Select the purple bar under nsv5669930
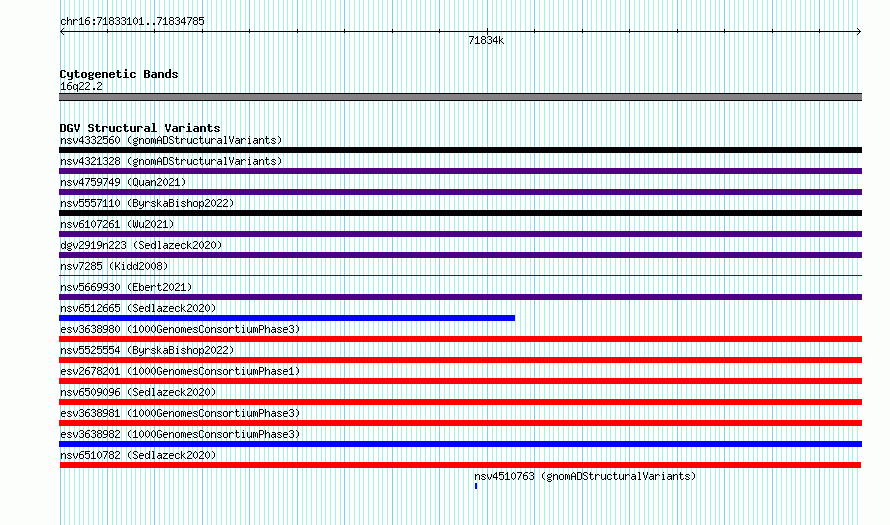This screenshot has height=525, width=890. click(460, 297)
